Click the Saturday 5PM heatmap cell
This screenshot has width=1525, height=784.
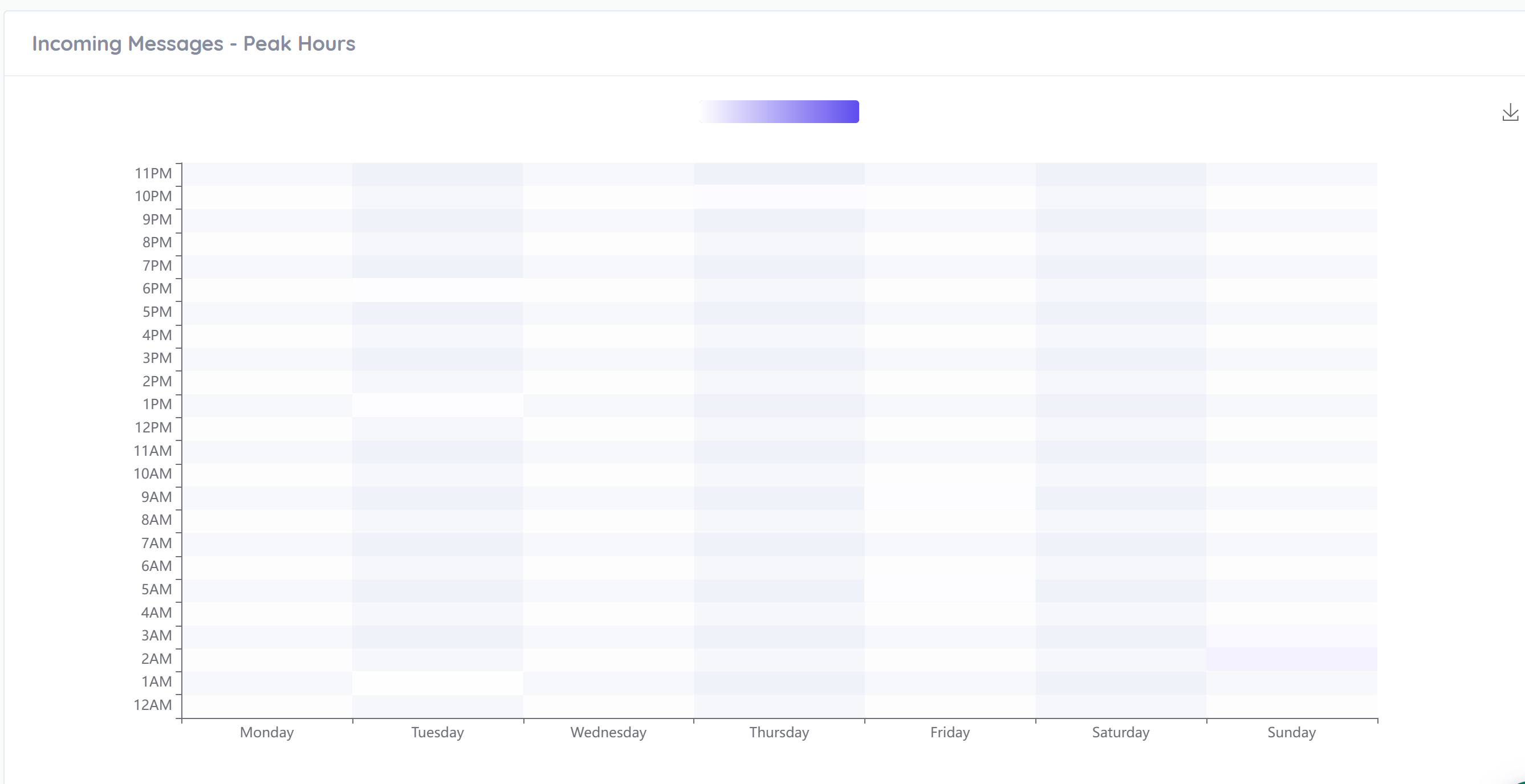click(1121, 313)
